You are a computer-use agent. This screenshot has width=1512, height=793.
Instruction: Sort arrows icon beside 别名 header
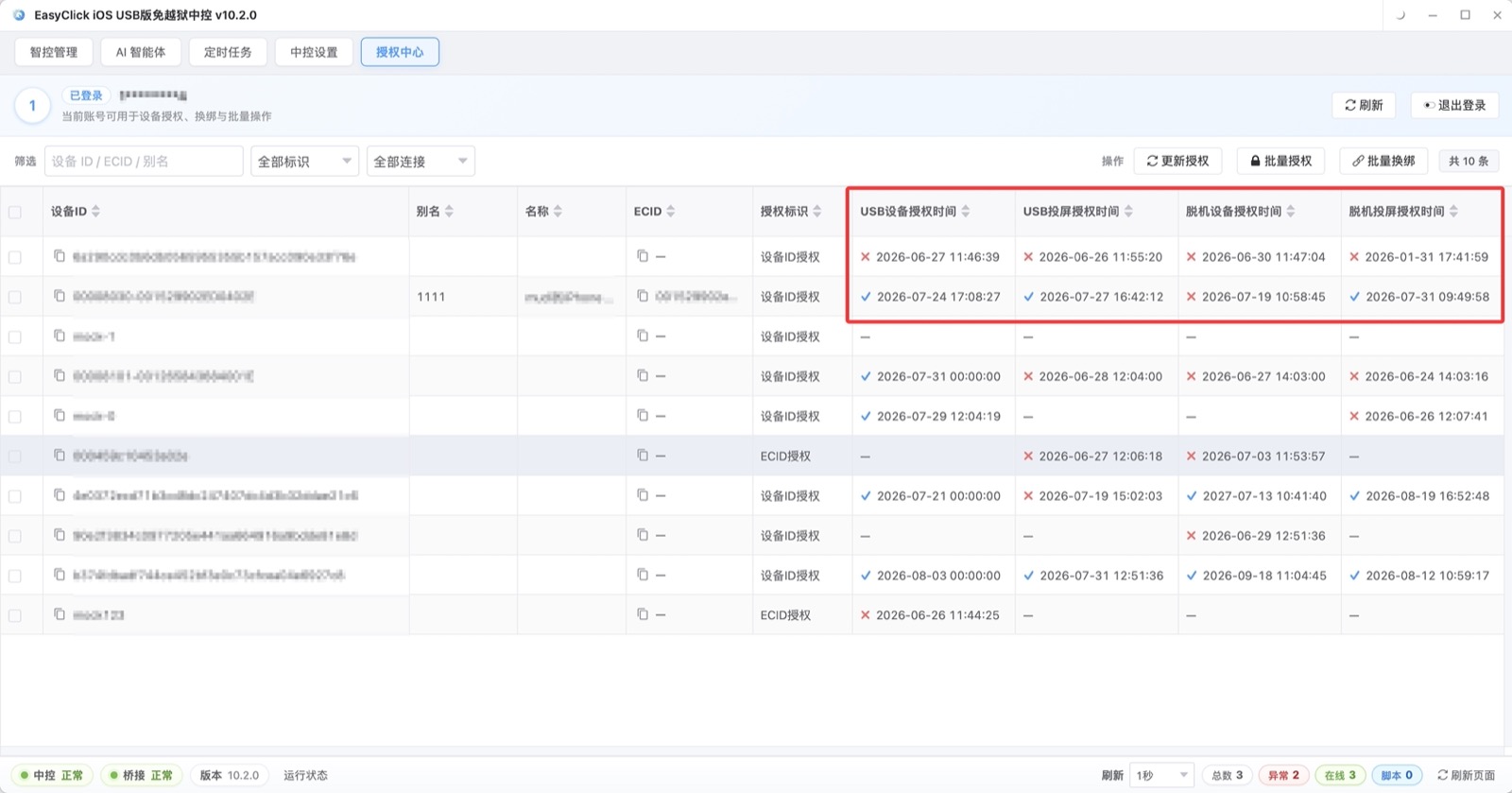(449, 211)
